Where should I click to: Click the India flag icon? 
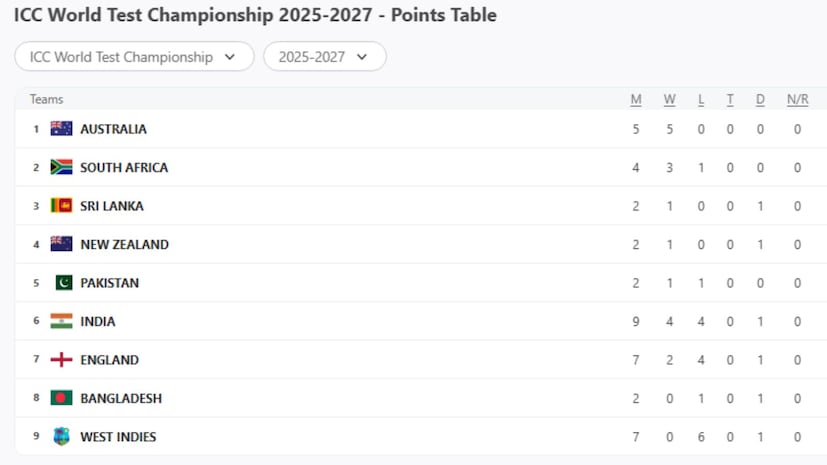(x=61, y=321)
